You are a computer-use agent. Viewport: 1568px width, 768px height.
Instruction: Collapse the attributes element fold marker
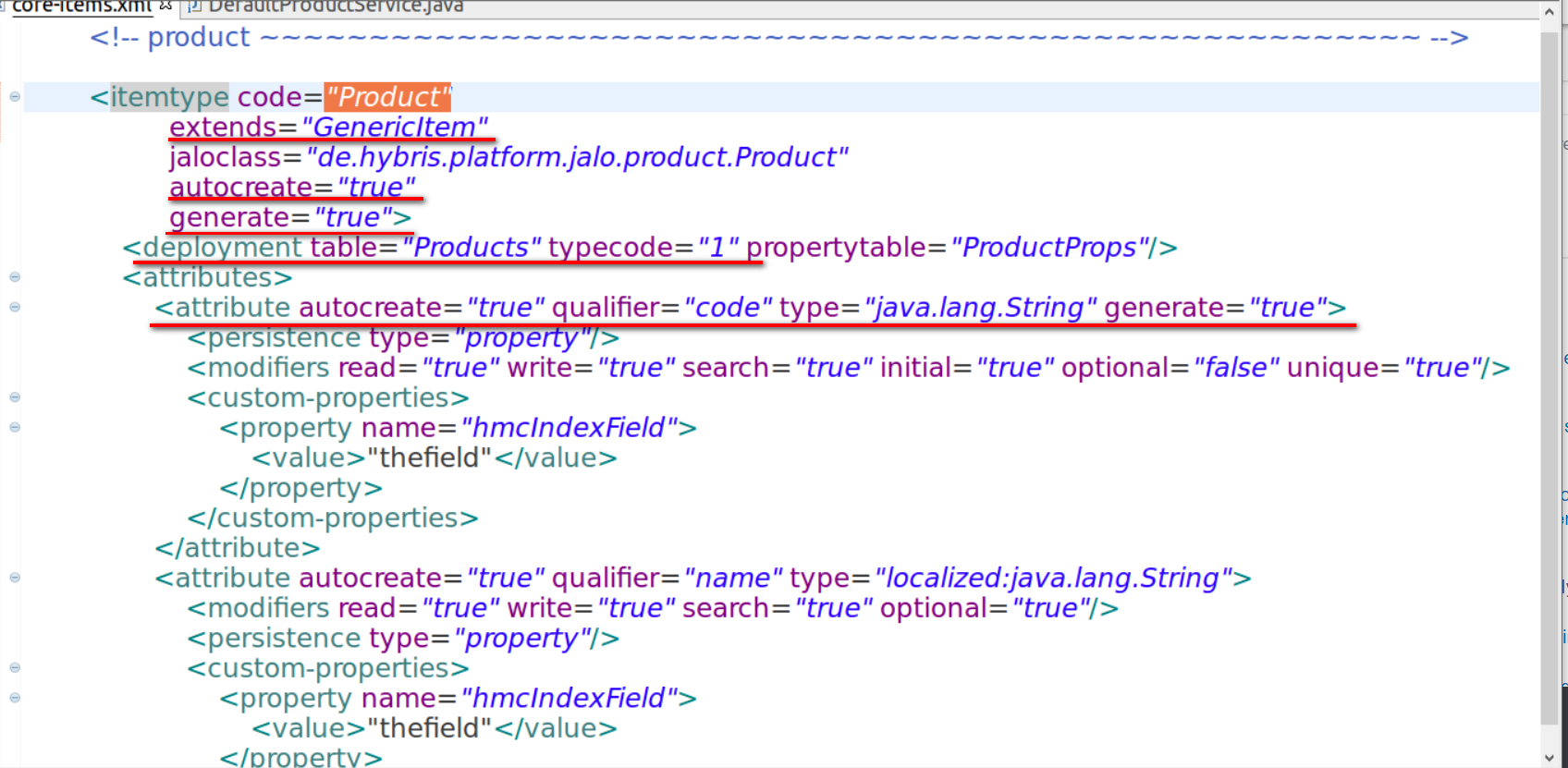point(15,276)
